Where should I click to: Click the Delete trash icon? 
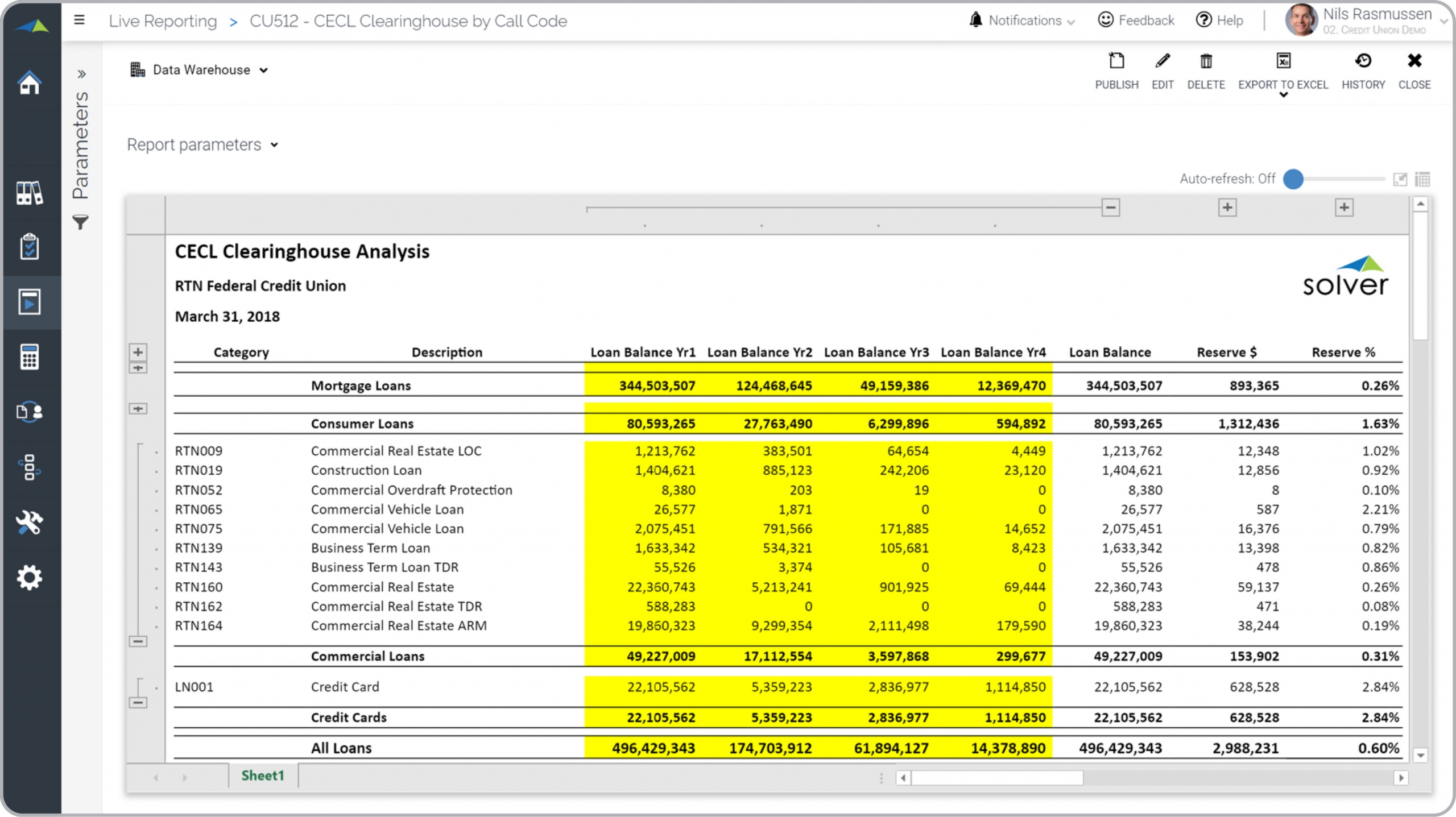(1206, 61)
